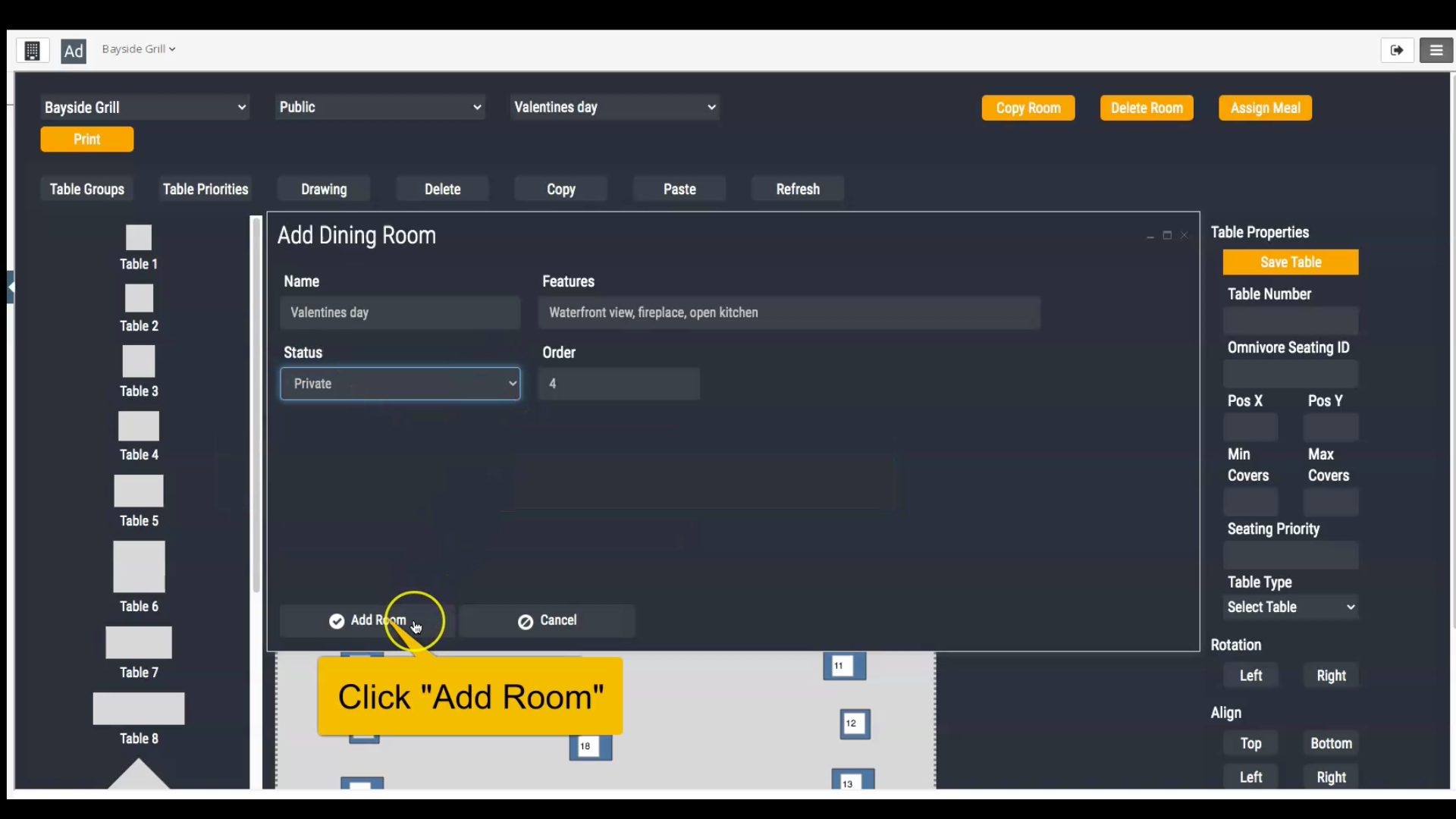The height and width of the screenshot is (819, 1456).
Task: Click Align Left button
Action: click(1250, 777)
